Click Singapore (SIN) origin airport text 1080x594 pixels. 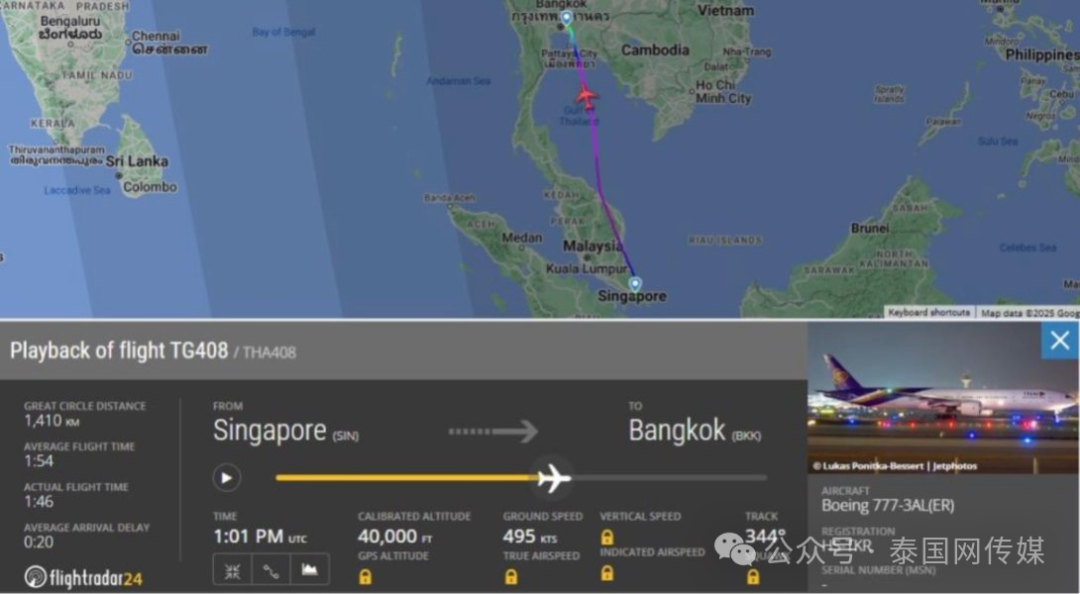coord(285,431)
